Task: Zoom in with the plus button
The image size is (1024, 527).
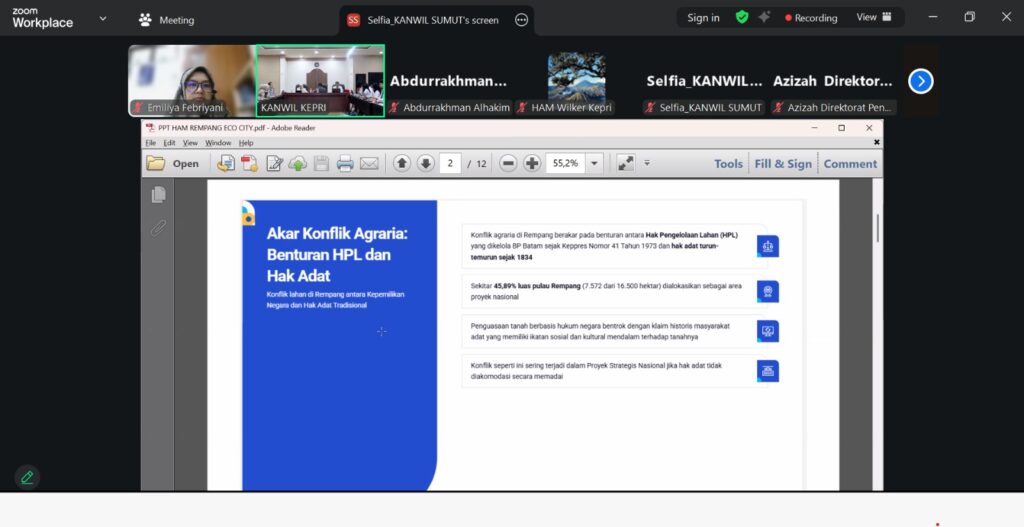Action: tap(532, 163)
